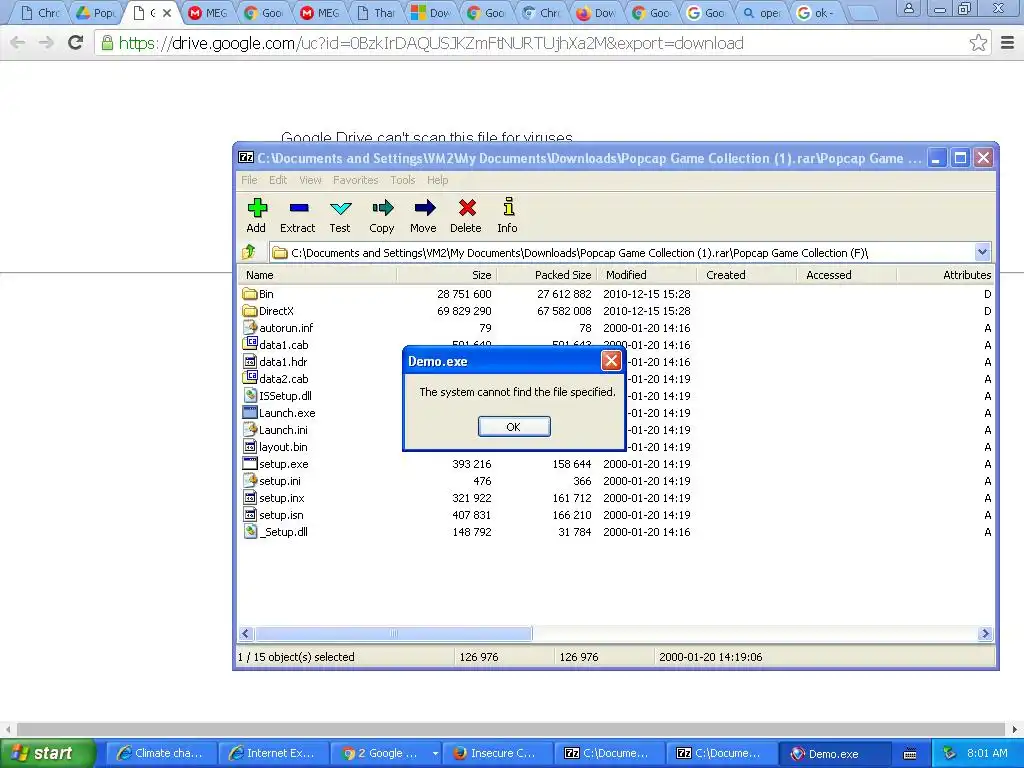The image size is (1024, 768).
Task: Select the setup.exe file icon
Action: pyautogui.click(x=249, y=464)
